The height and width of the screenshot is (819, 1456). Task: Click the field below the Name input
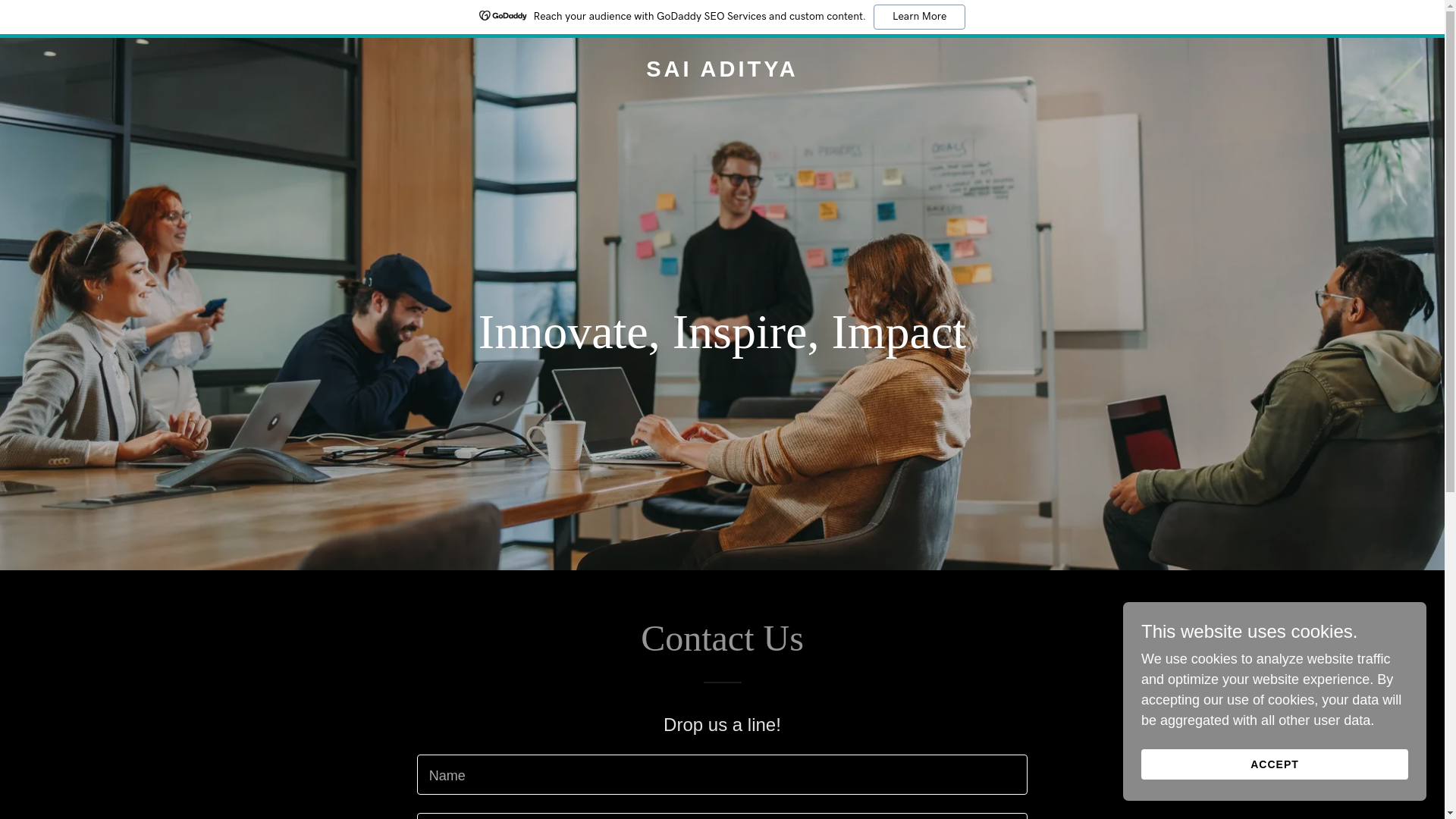coord(722,817)
